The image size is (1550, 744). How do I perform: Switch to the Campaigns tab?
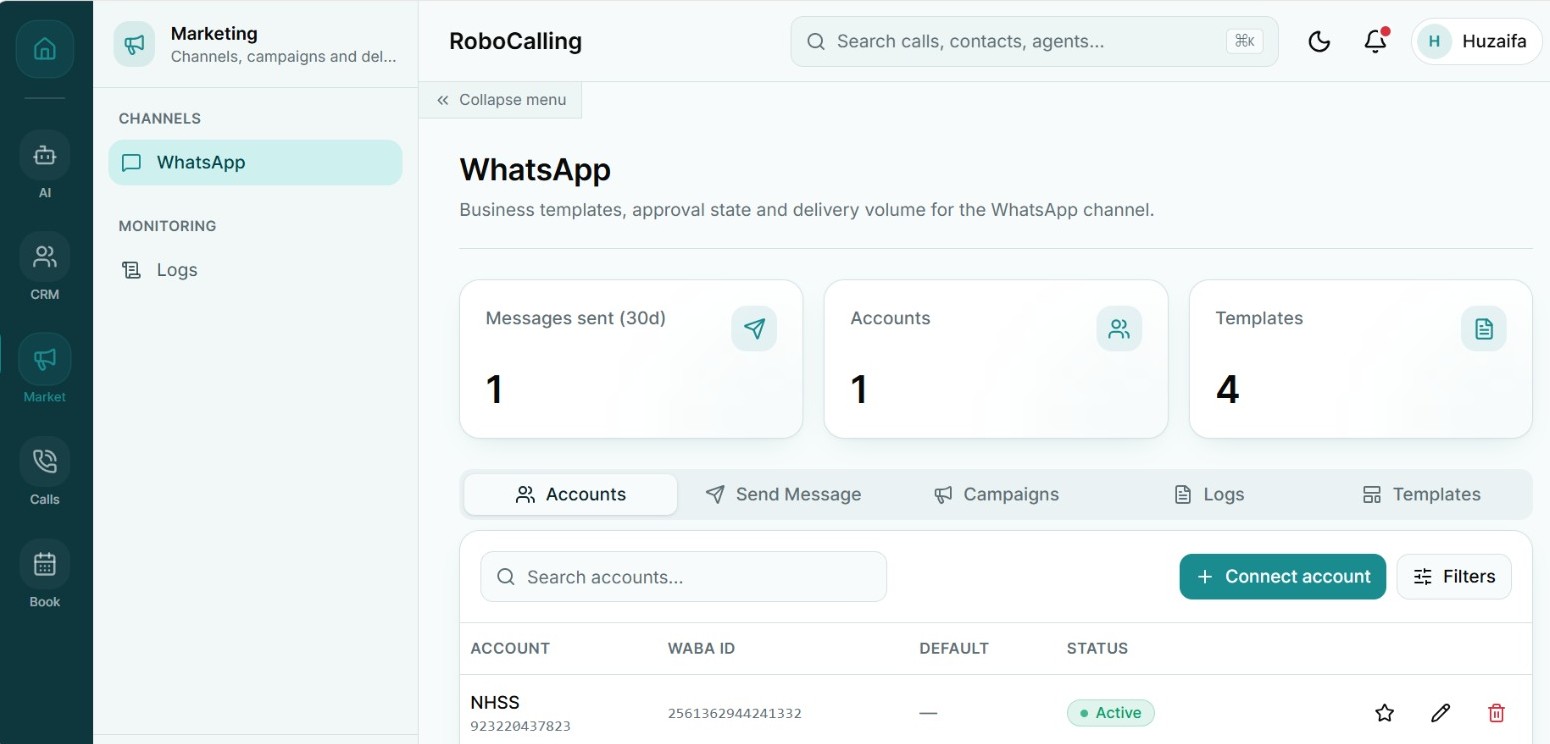click(x=996, y=494)
